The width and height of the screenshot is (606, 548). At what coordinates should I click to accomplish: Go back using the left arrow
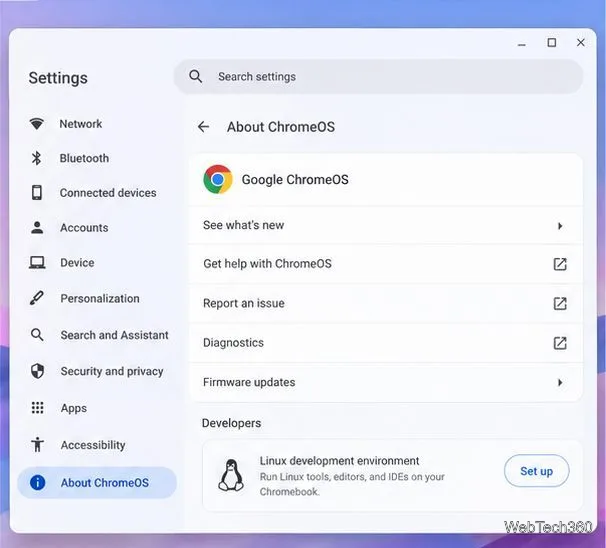203,127
